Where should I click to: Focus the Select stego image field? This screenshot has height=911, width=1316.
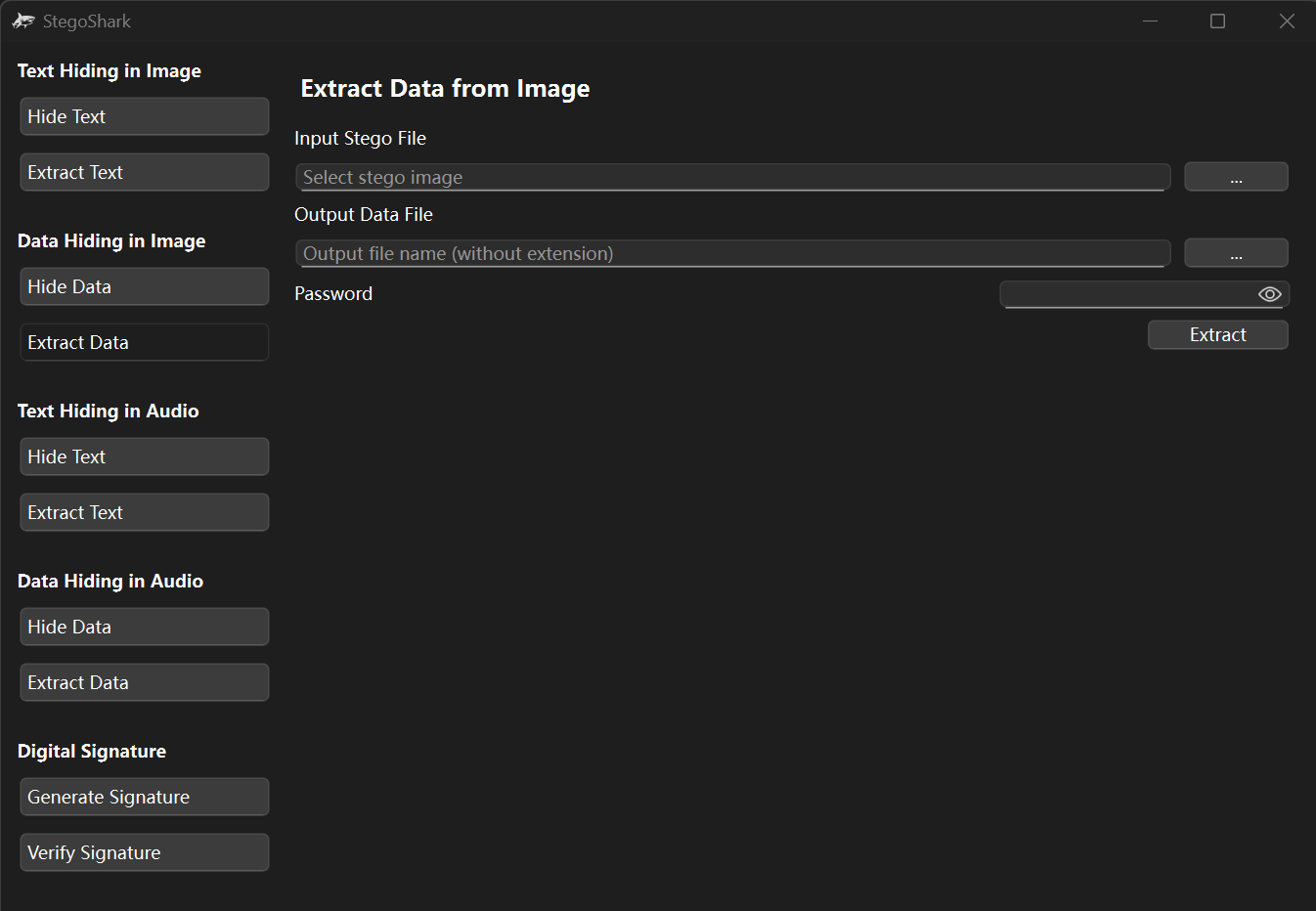tap(733, 177)
